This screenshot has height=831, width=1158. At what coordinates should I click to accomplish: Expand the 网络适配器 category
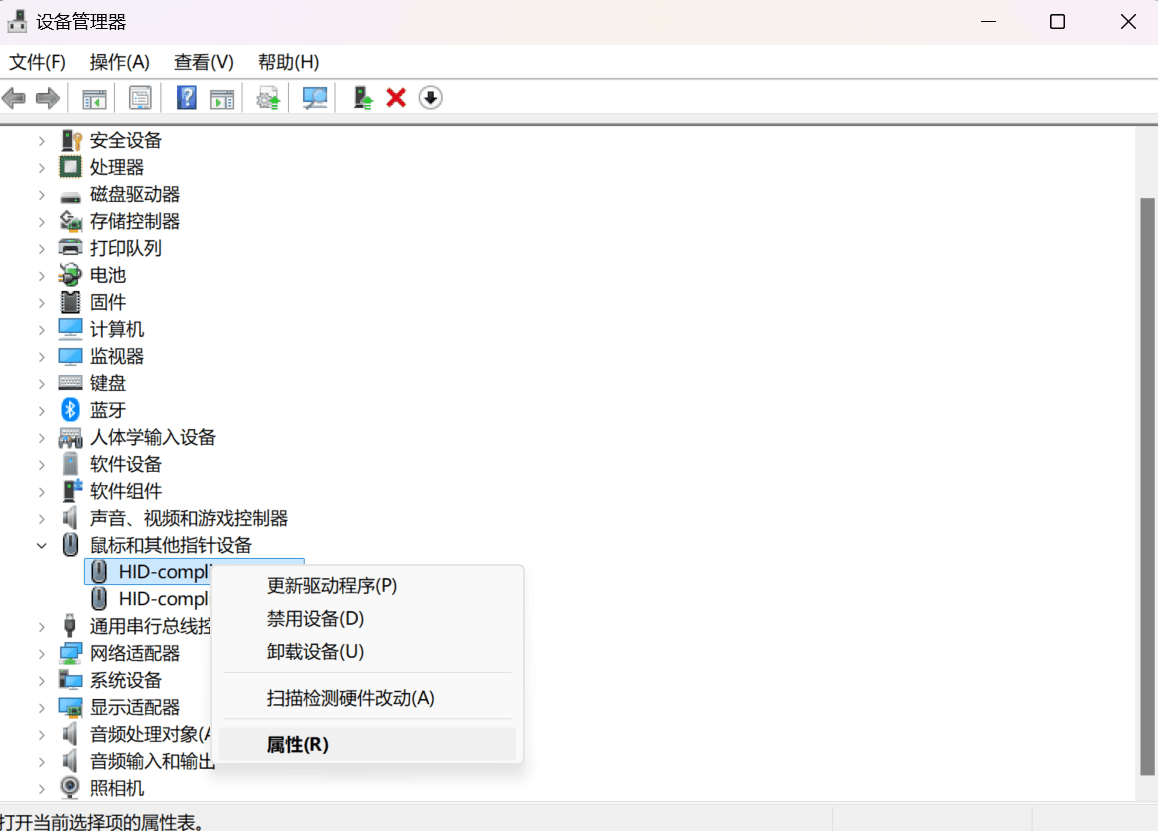(x=42, y=653)
